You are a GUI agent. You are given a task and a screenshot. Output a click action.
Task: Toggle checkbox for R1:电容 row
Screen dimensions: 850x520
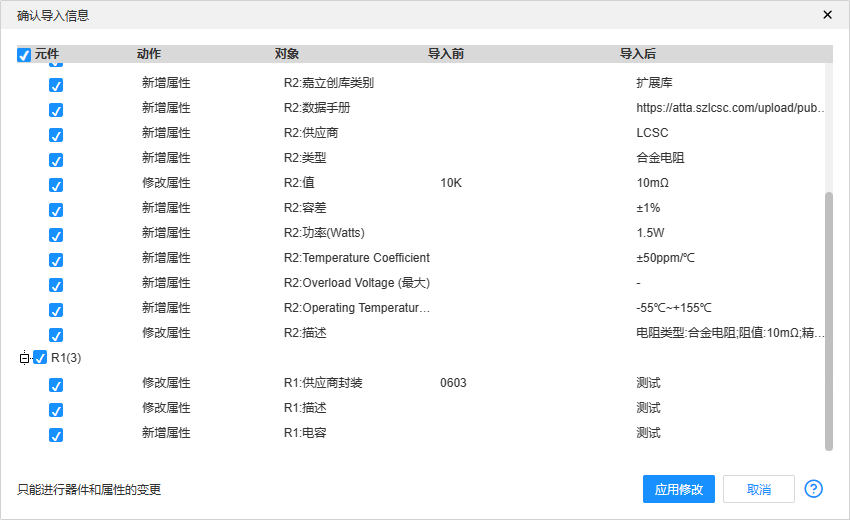(x=56, y=435)
